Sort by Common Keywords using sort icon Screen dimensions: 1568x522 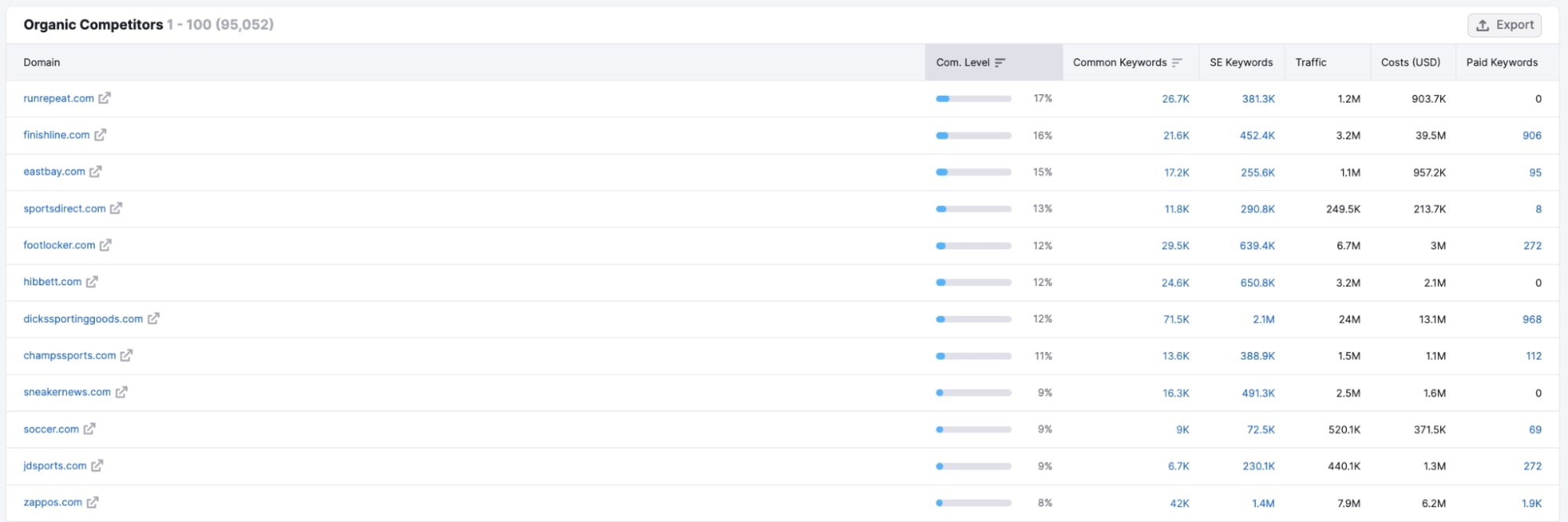coord(1177,63)
